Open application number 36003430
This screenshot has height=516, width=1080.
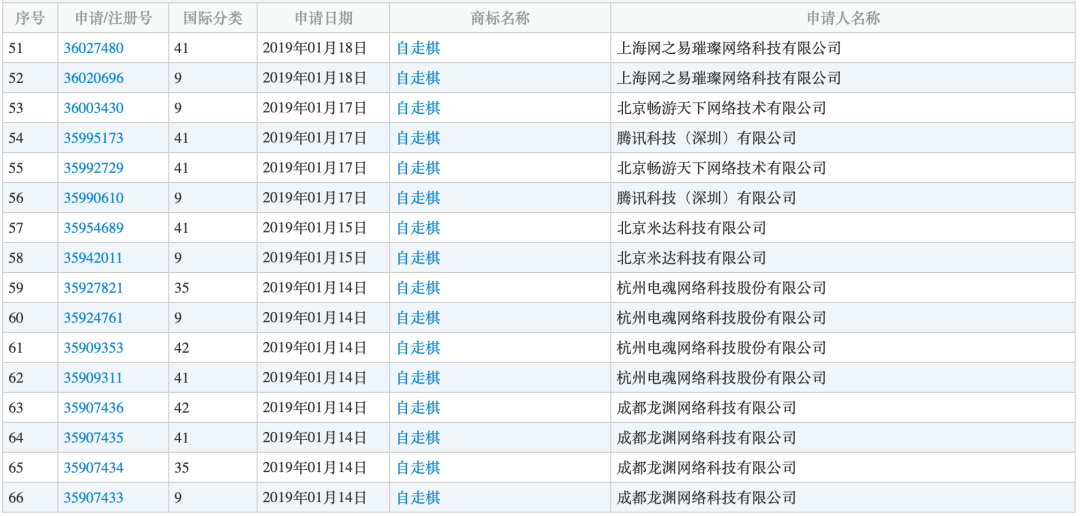(x=94, y=108)
